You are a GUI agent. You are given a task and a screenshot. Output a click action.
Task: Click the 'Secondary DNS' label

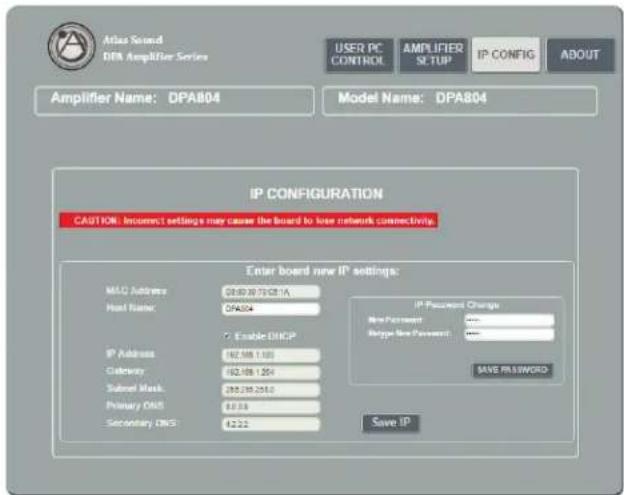141,423
